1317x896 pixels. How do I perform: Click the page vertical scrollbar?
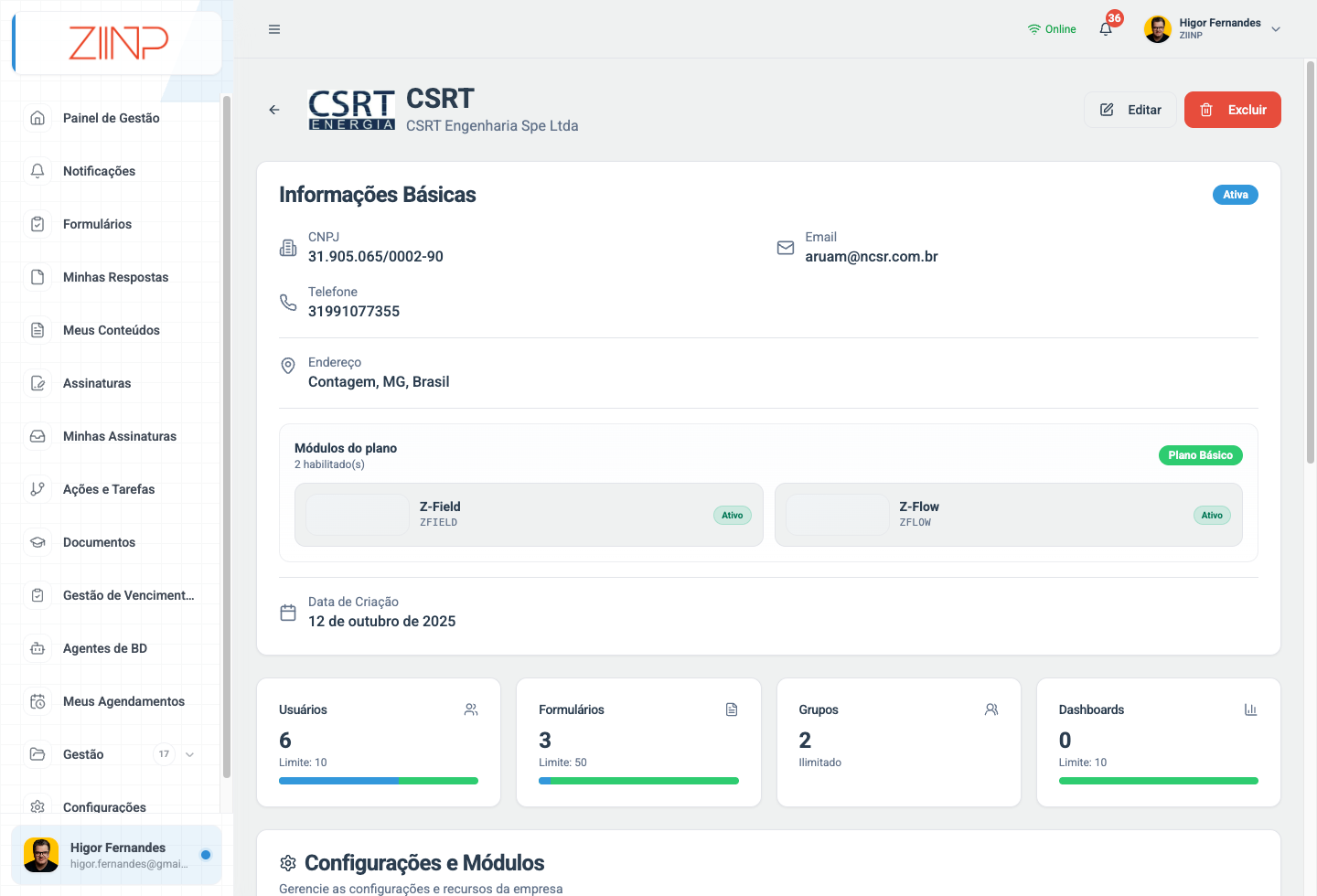tap(1310, 261)
